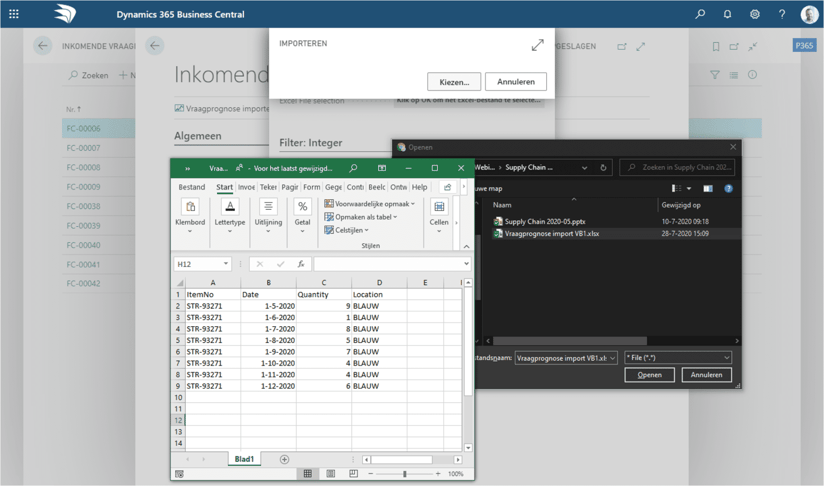This screenshot has width=824, height=486.
Task: Click the P365 badge
Action: coord(804,46)
